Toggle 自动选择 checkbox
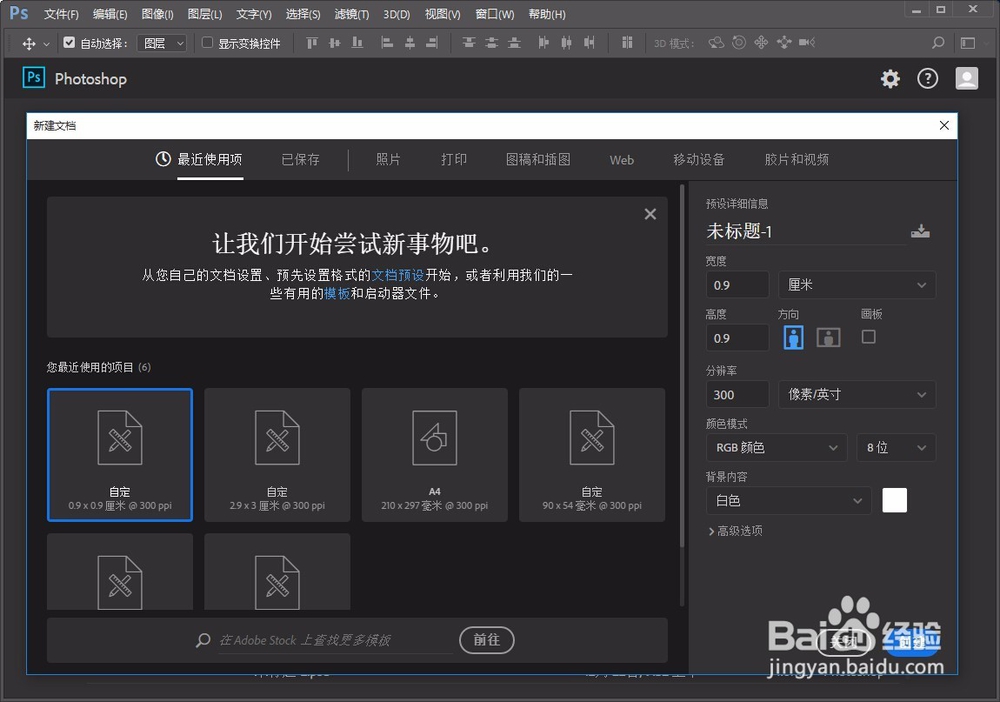 [x=69, y=43]
